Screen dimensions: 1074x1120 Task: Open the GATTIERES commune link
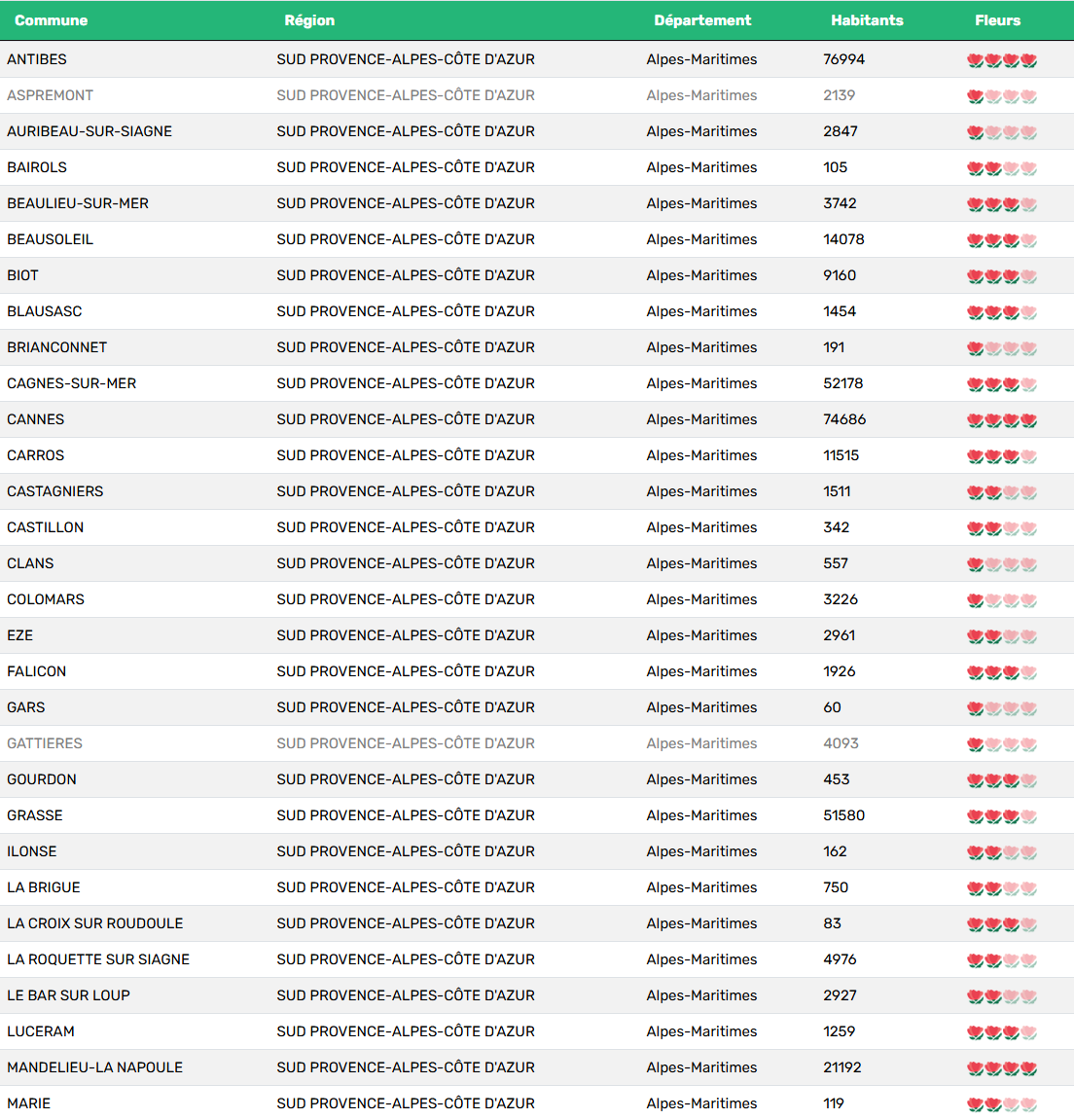click(x=45, y=743)
